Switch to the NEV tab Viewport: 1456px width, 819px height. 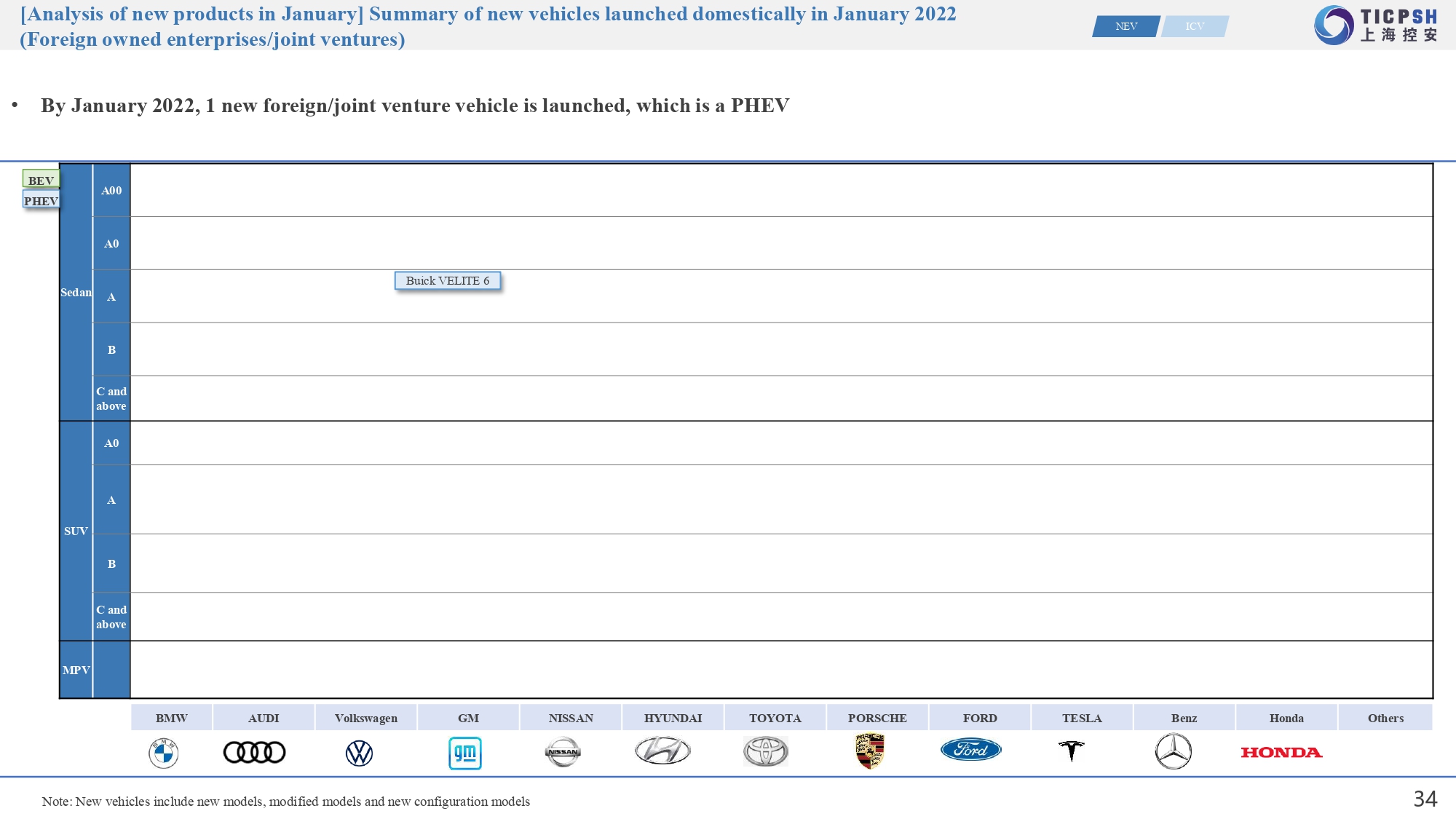coord(1125,26)
